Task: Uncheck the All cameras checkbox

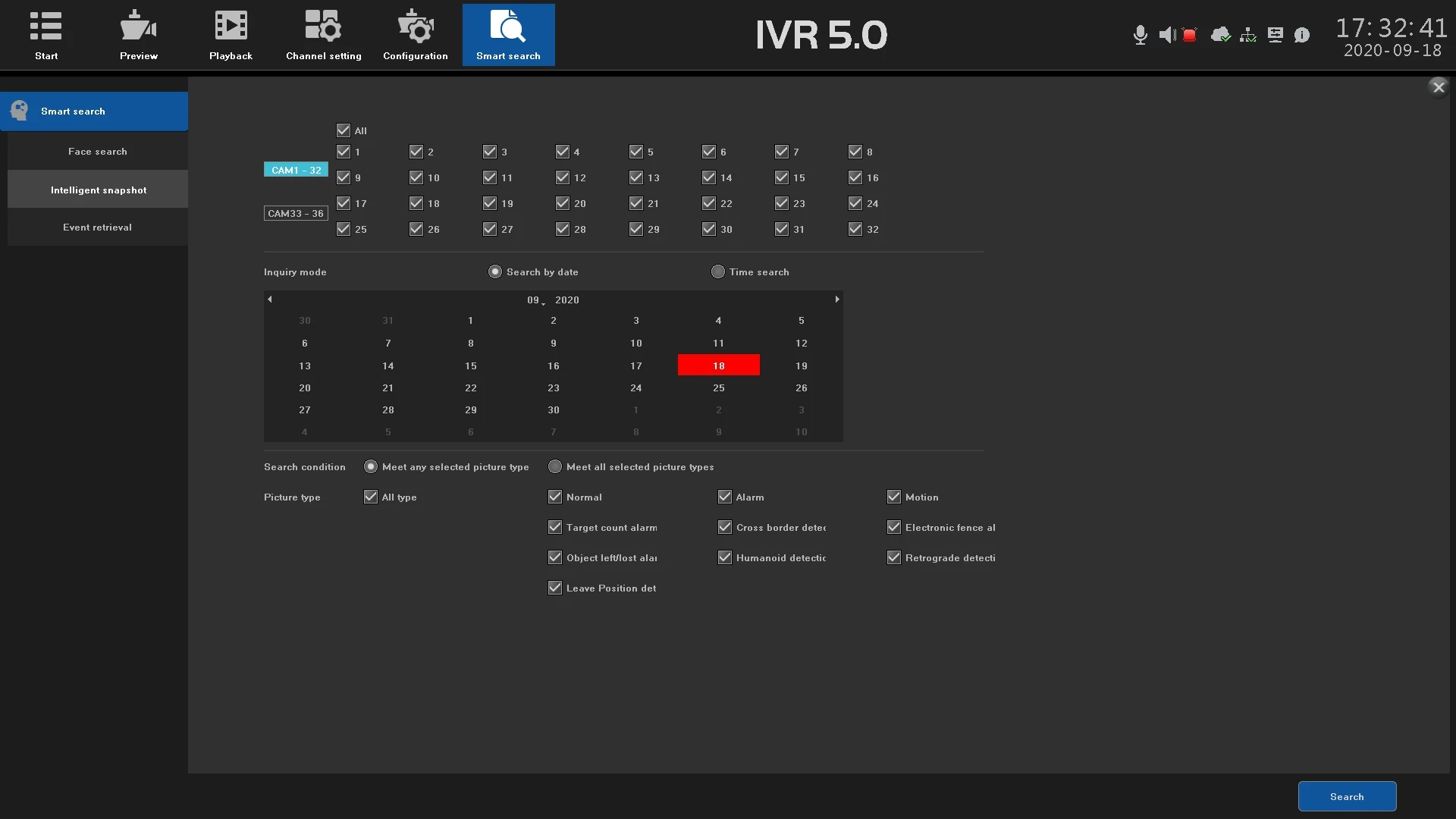Action: [x=344, y=130]
